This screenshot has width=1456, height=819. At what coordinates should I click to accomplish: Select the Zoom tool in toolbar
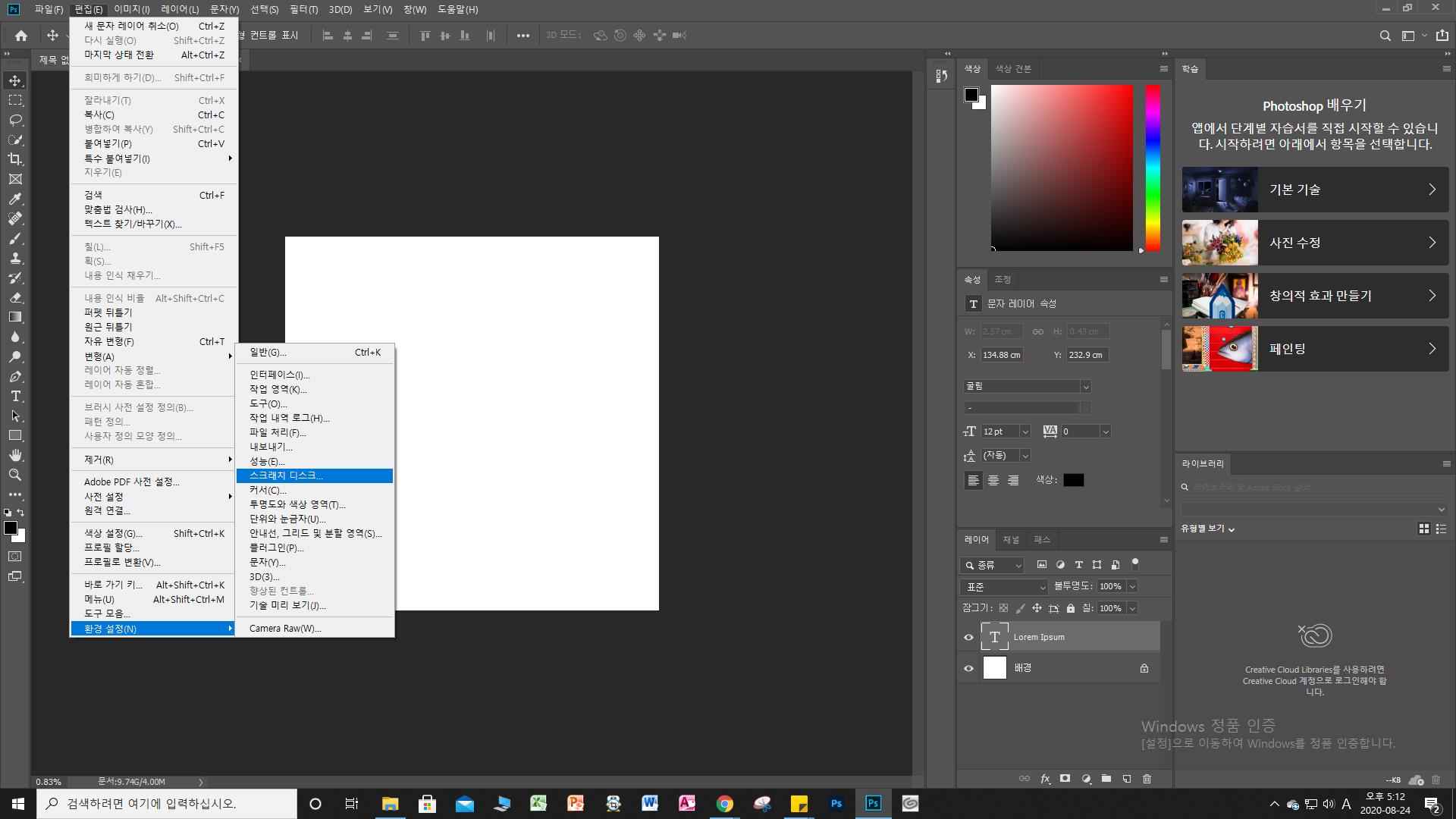15,475
